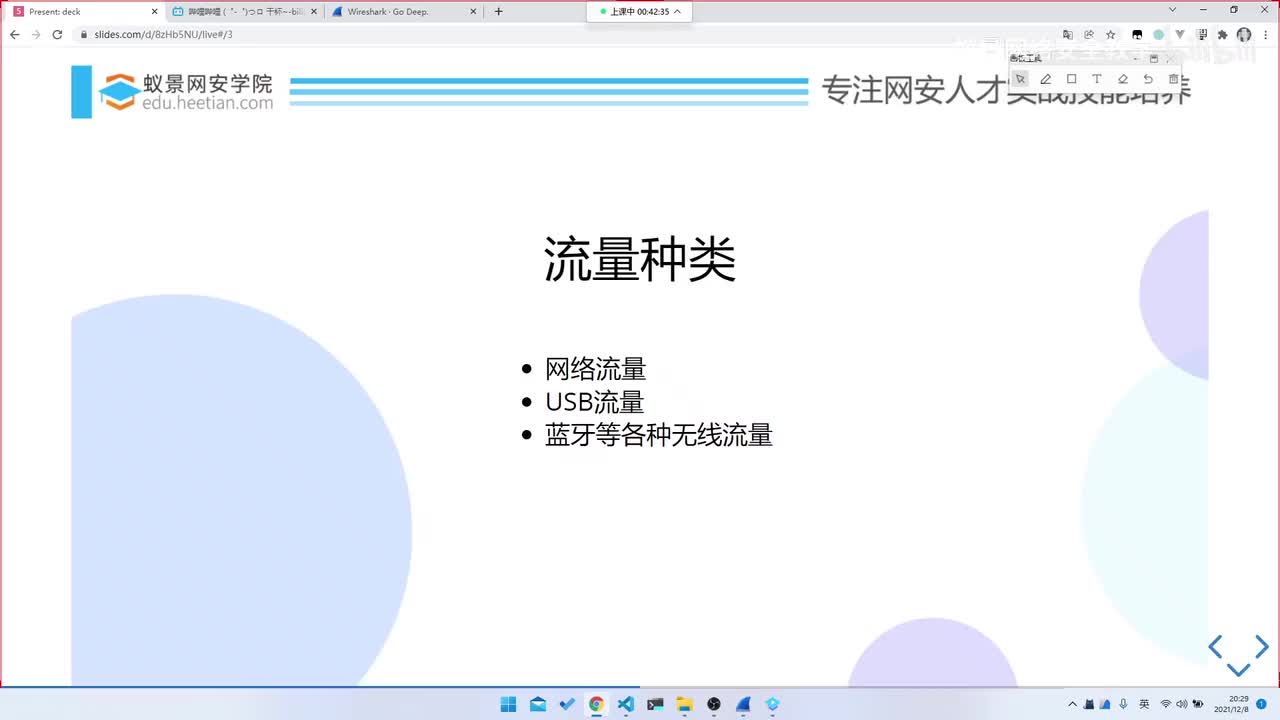The width and height of the screenshot is (1280, 720).
Task: Select the pointer tool in drawing toolbar
Action: (1020, 79)
